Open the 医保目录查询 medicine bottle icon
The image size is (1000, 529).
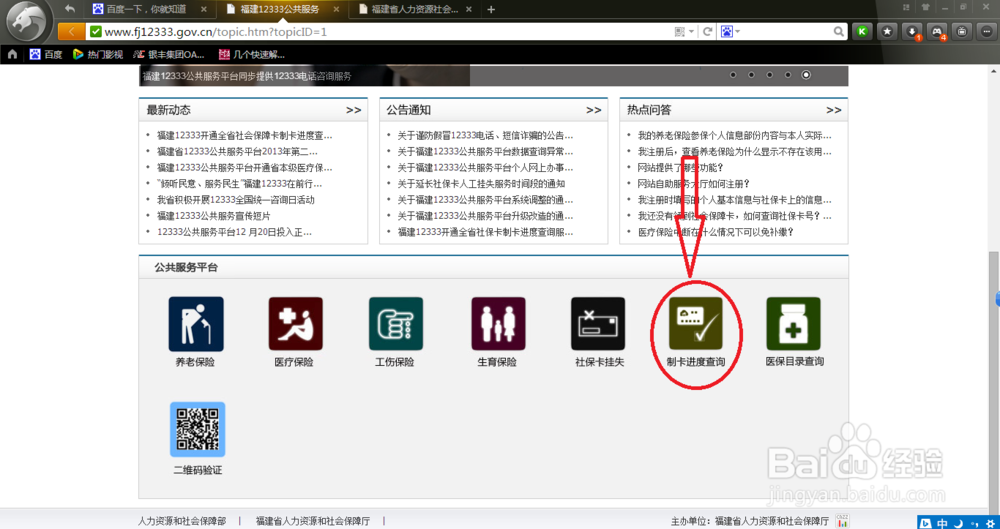[x=793, y=324]
